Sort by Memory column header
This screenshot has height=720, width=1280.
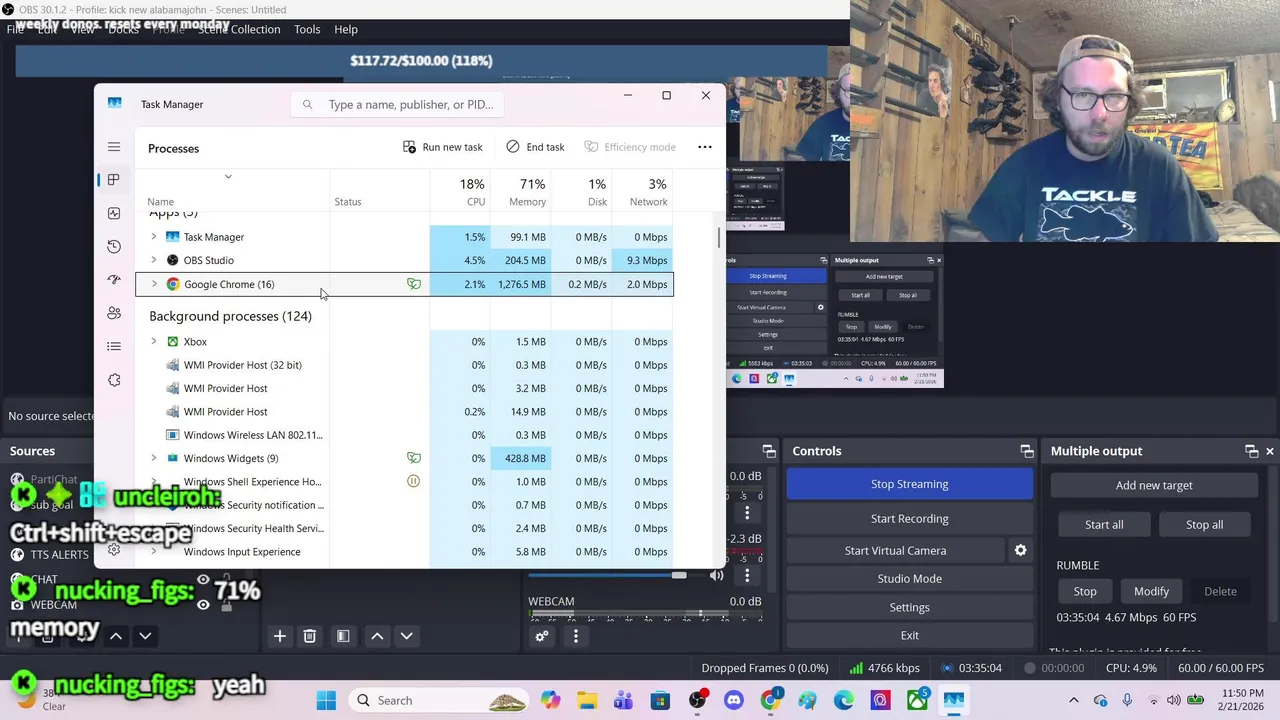(x=520, y=192)
